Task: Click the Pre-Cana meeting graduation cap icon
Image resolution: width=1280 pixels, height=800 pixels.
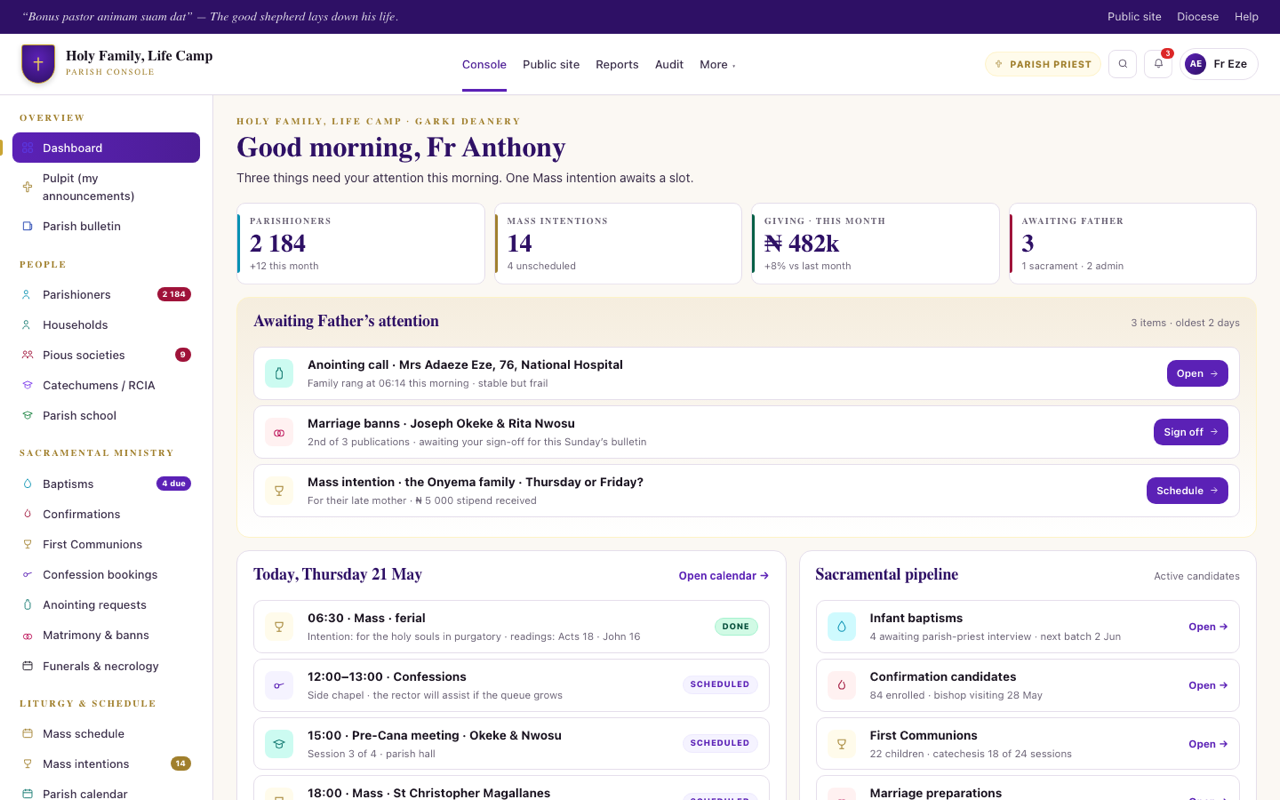Action: click(279, 744)
